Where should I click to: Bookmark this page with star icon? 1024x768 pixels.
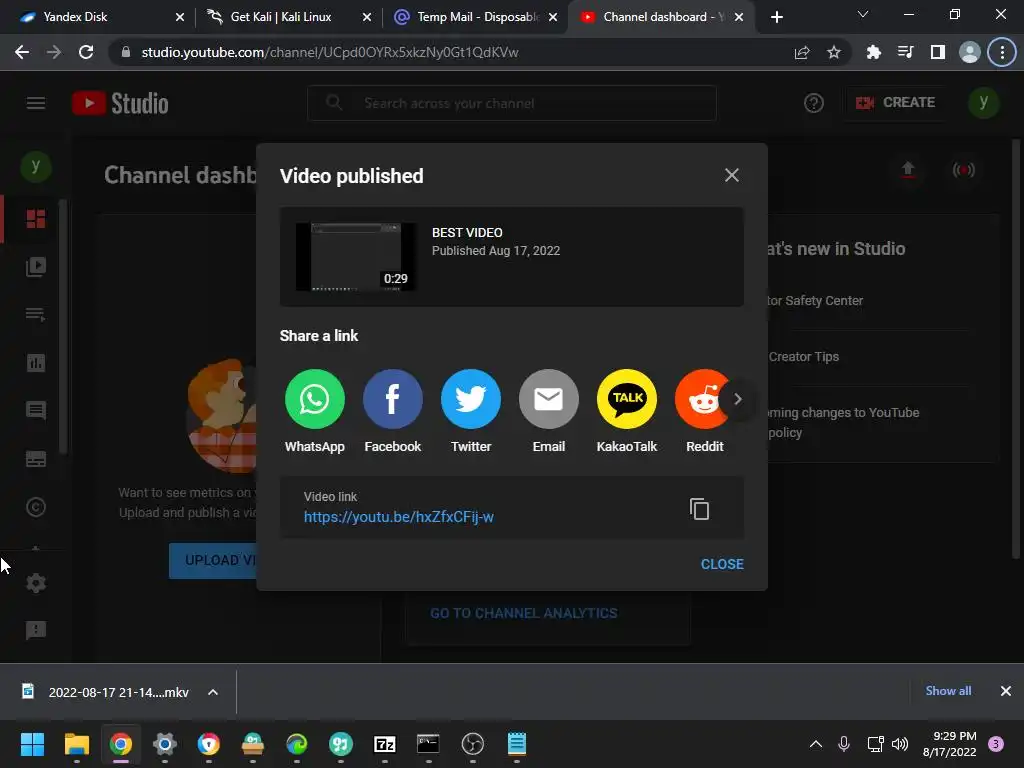coord(834,52)
